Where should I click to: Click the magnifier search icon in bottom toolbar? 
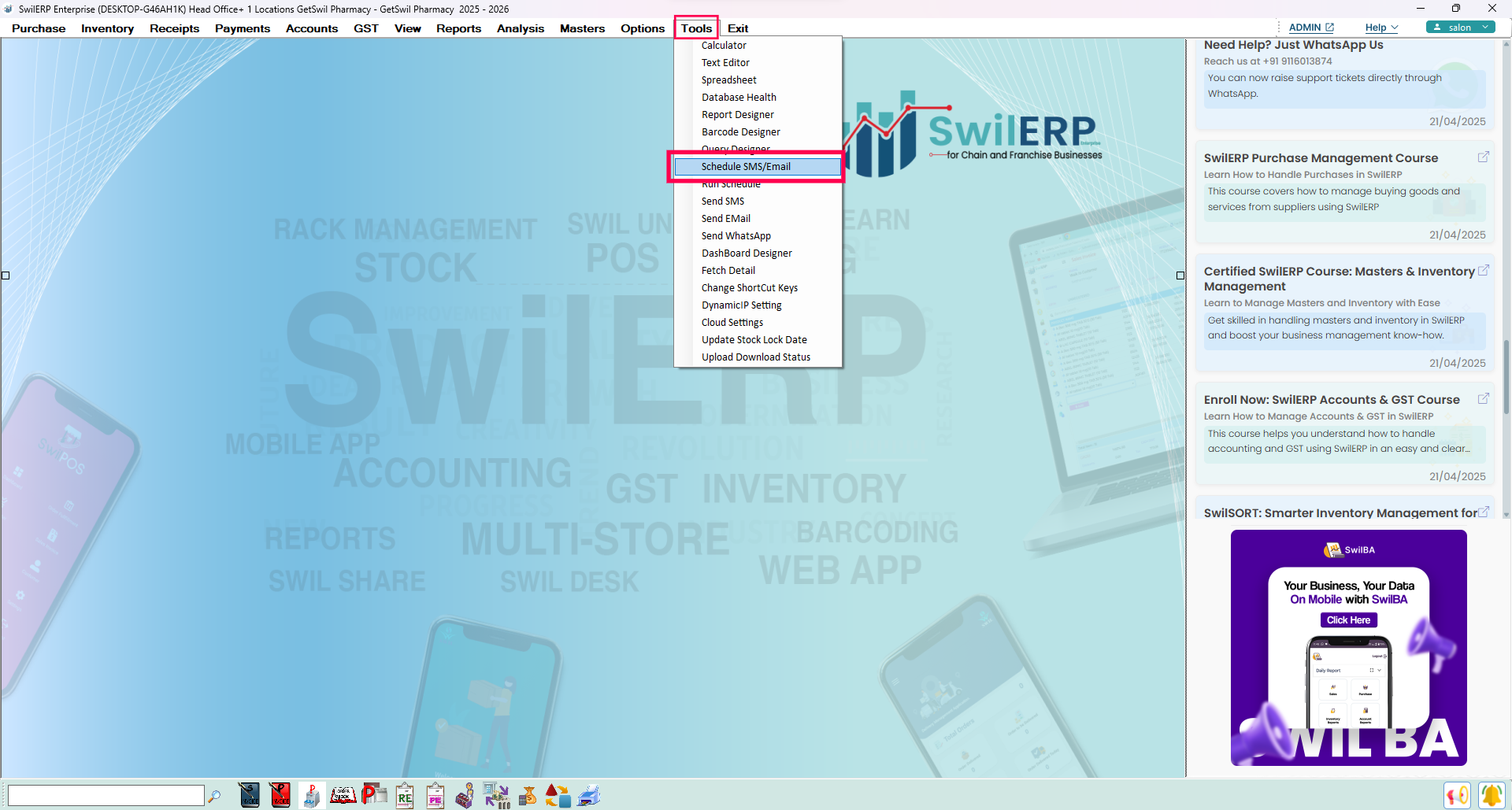point(214,796)
